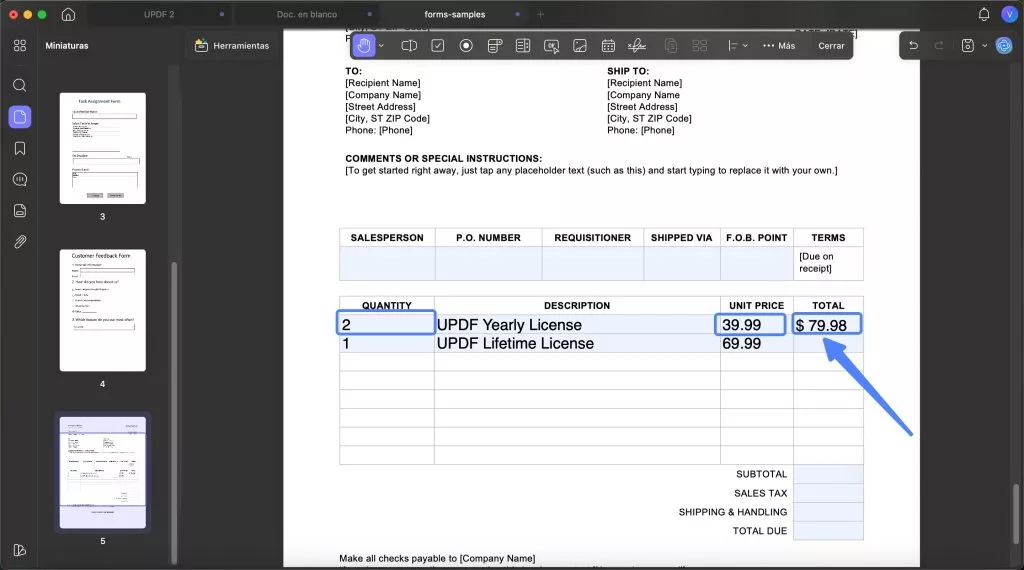Click the '[Due on receipt]' terms text
Image resolution: width=1024 pixels, height=570 pixels.
pos(816,262)
